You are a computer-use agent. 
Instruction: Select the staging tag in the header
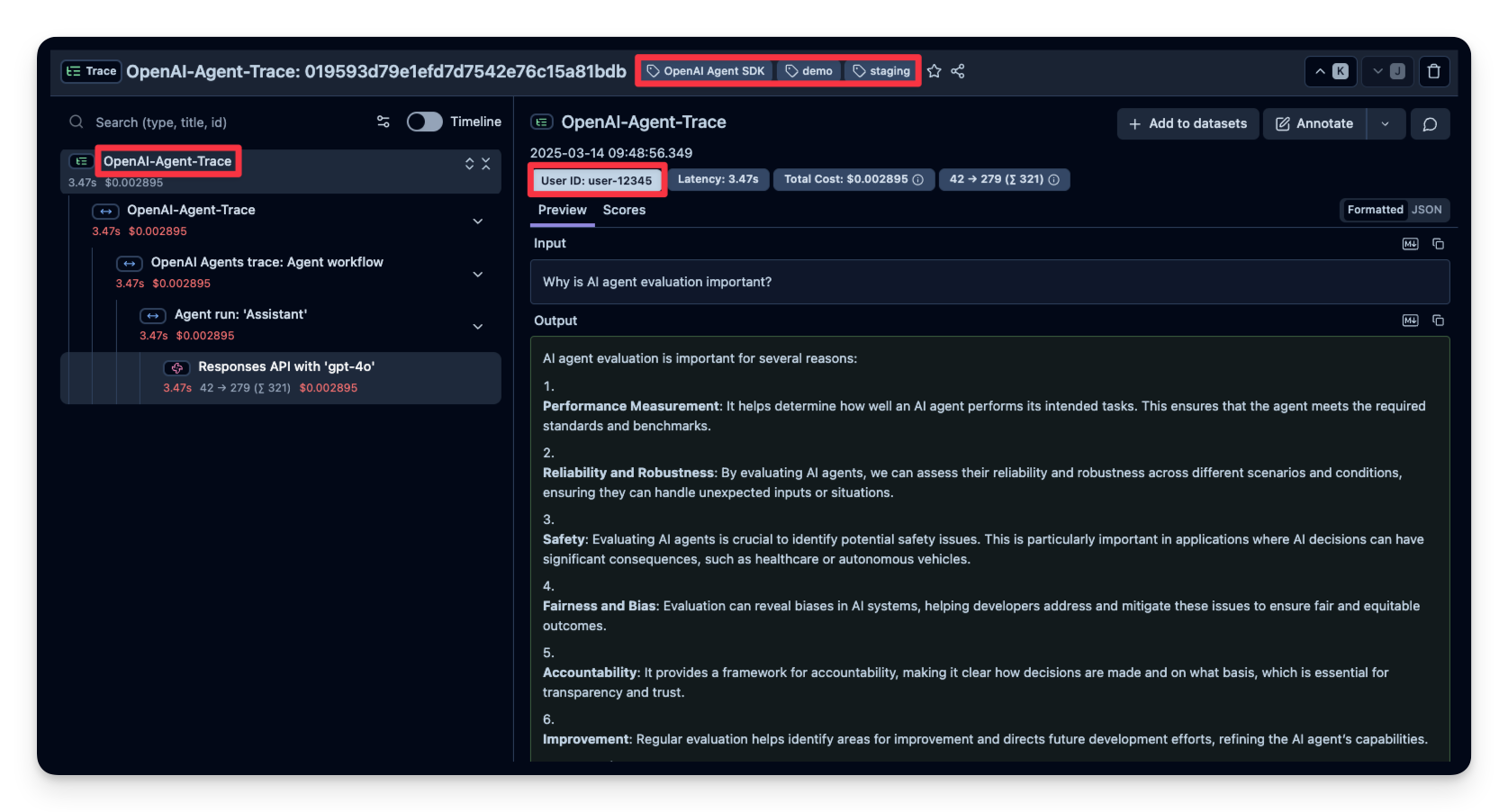(880, 70)
